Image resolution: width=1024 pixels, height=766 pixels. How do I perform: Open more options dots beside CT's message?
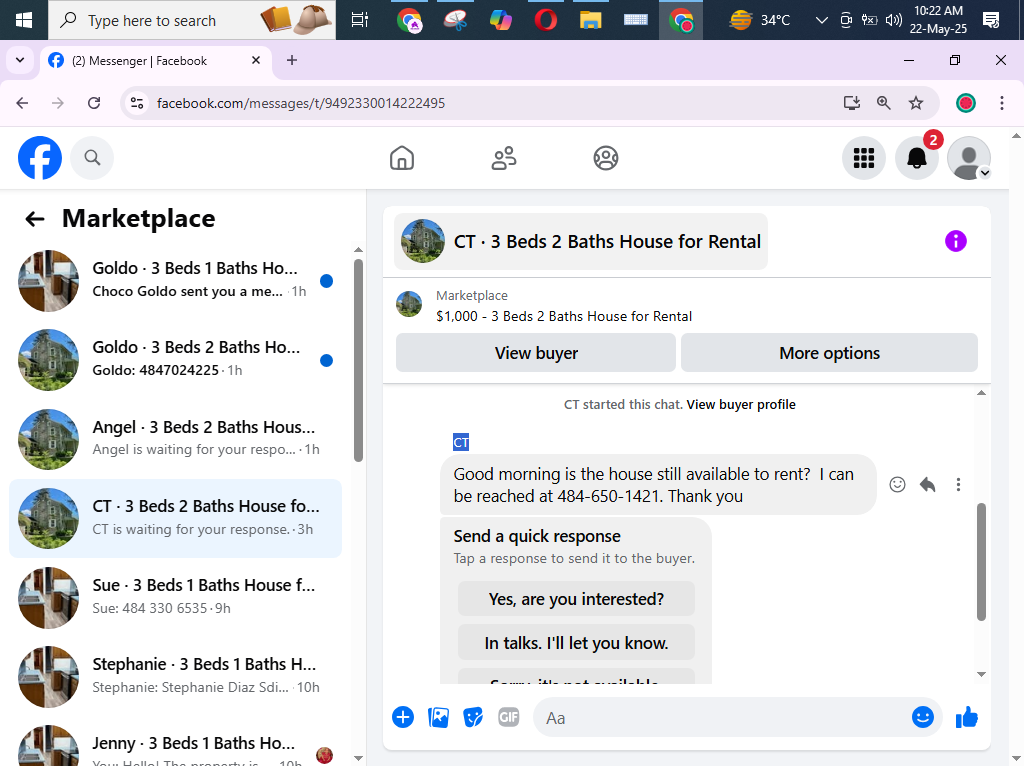click(x=958, y=485)
